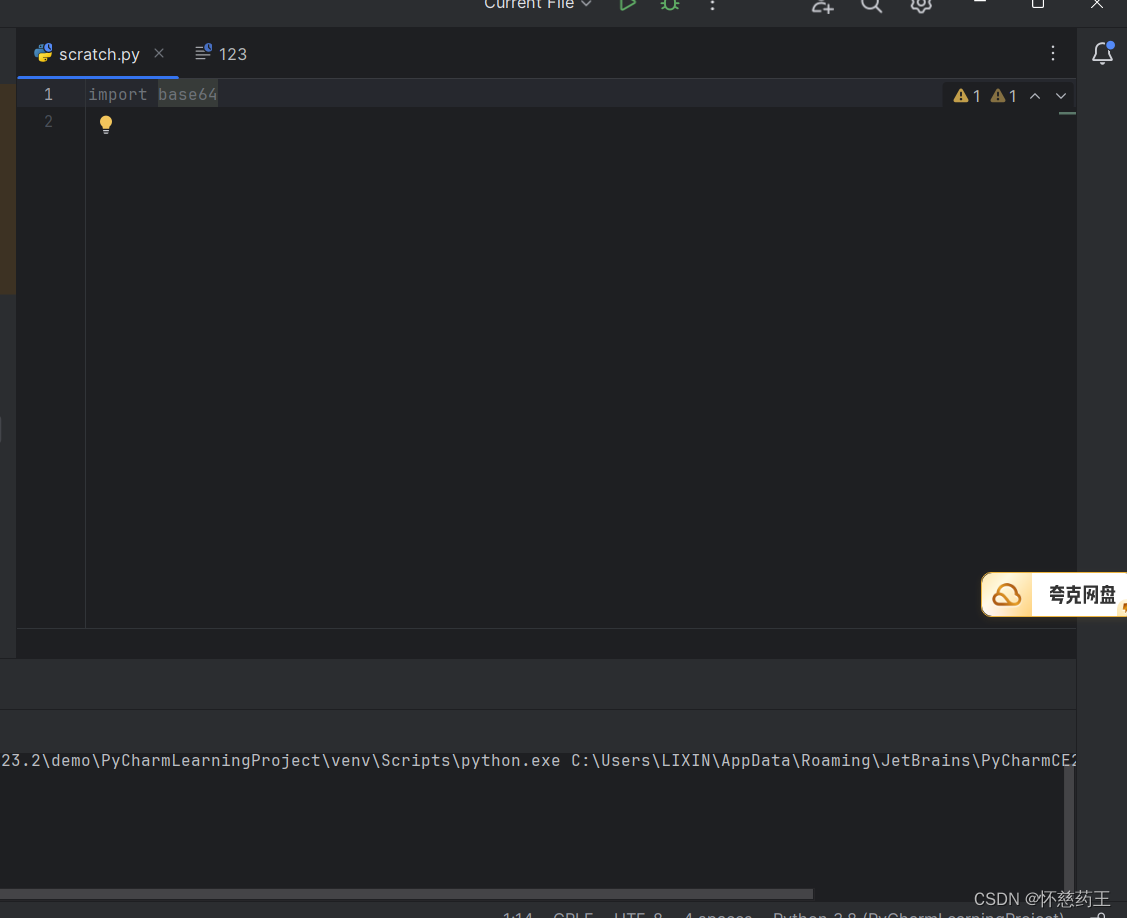This screenshot has height=918, width=1127.
Task: Open Notifications via the bell icon
Action: pos(1101,53)
